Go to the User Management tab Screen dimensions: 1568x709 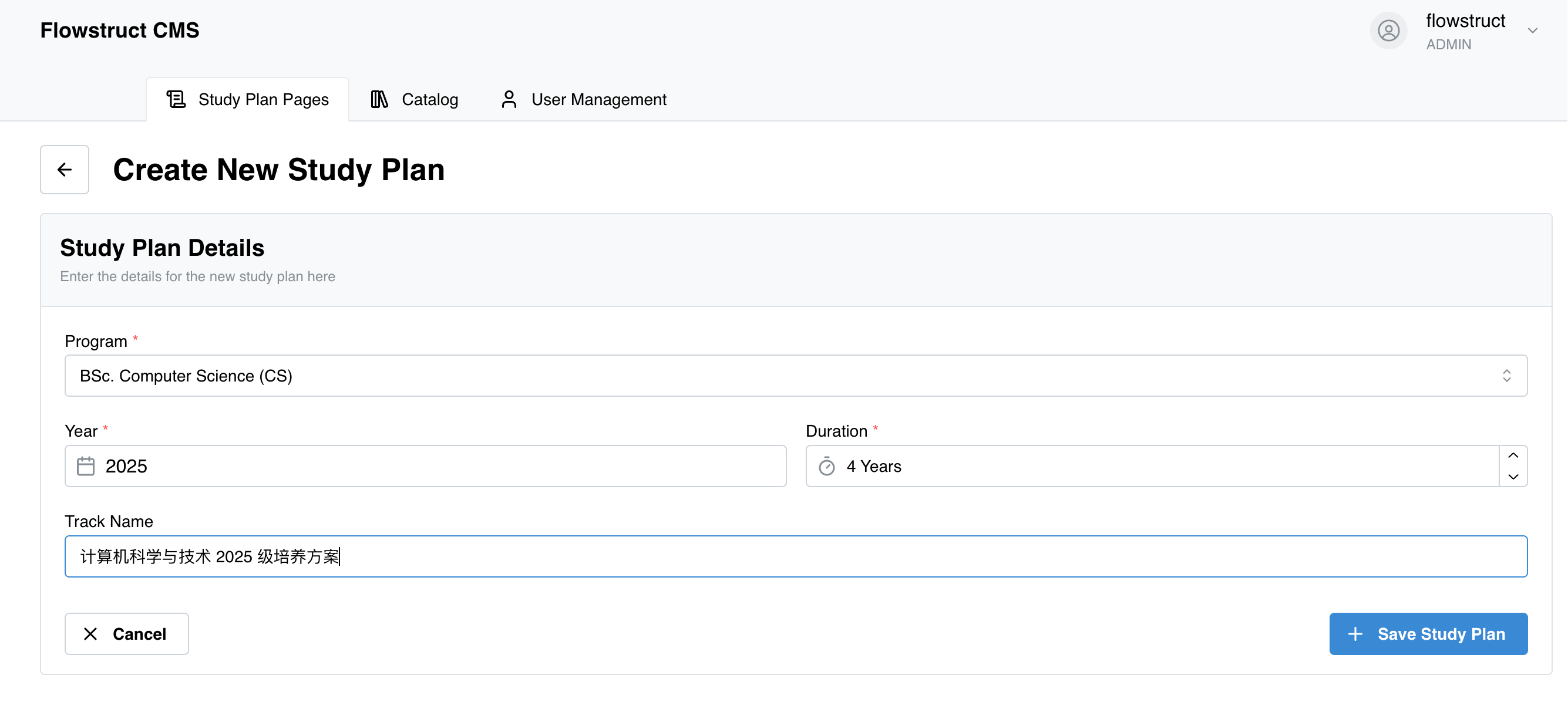click(583, 99)
